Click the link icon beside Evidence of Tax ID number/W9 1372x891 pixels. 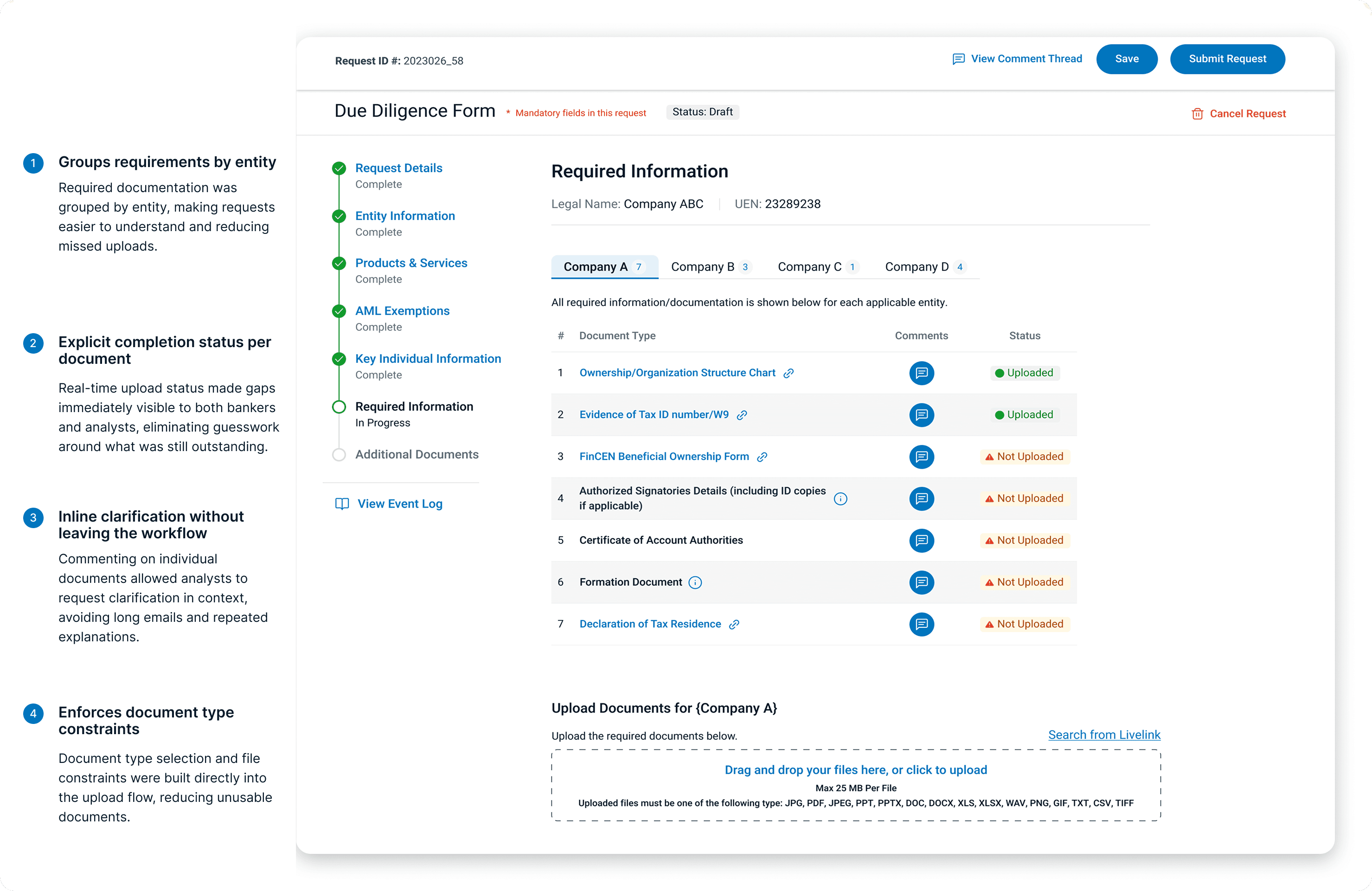743,415
